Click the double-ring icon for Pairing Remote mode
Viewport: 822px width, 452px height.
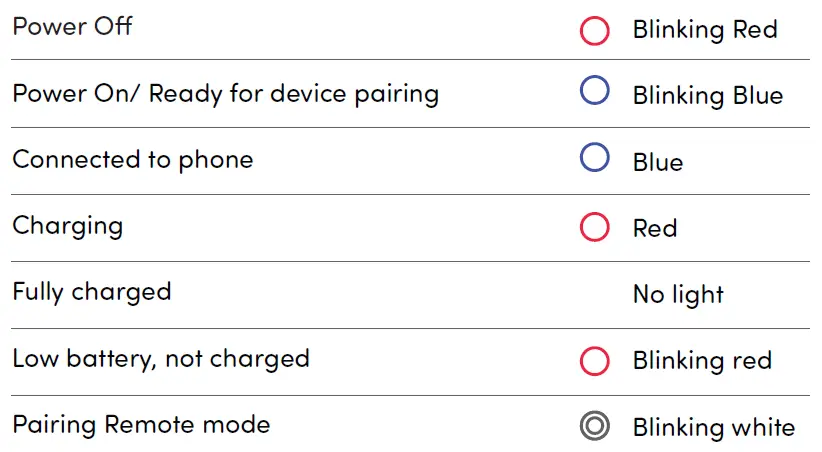pos(594,427)
